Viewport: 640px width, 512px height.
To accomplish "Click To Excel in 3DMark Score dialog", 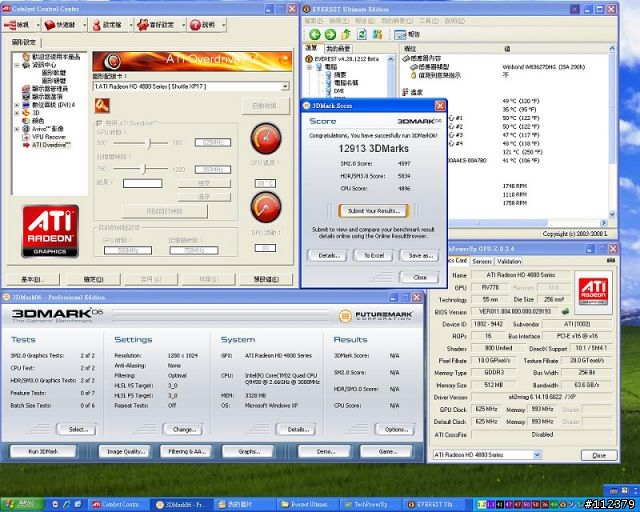I will click(373, 256).
